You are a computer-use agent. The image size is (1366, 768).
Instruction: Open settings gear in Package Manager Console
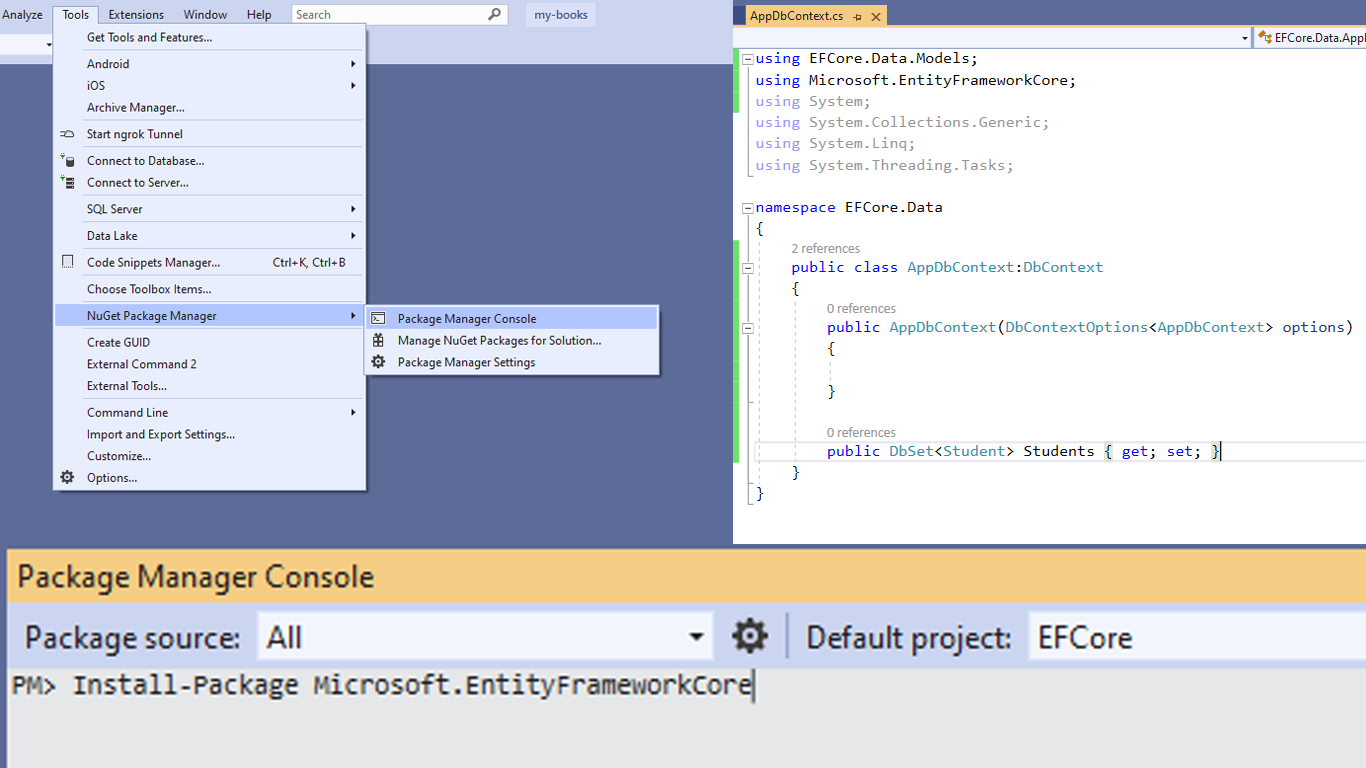click(750, 636)
